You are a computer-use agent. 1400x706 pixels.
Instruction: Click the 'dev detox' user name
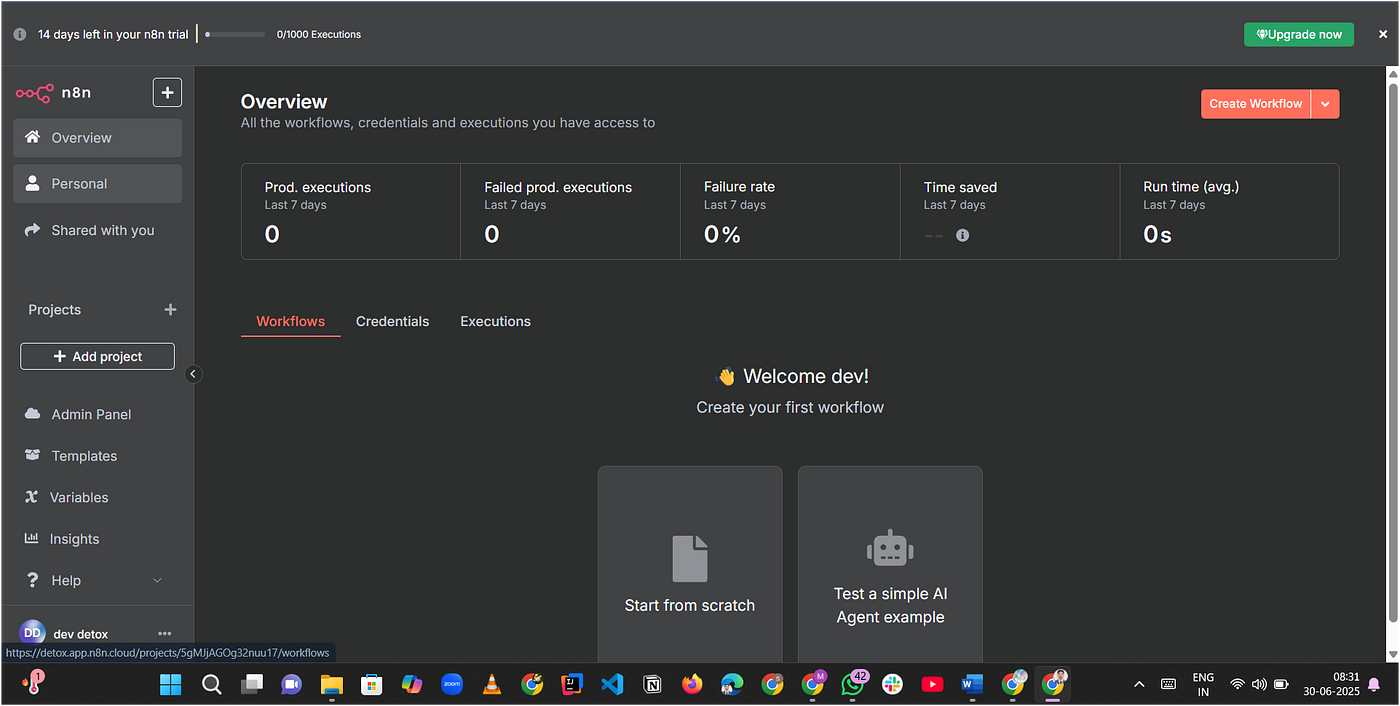pos(81,634)
